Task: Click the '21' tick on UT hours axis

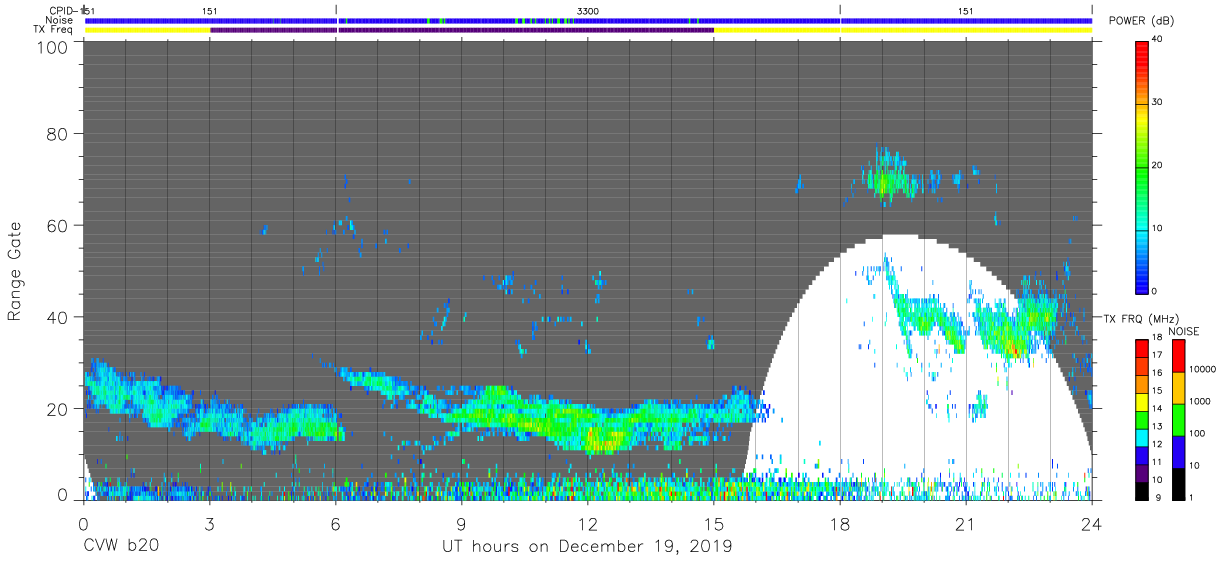Action: coord(966,523)
